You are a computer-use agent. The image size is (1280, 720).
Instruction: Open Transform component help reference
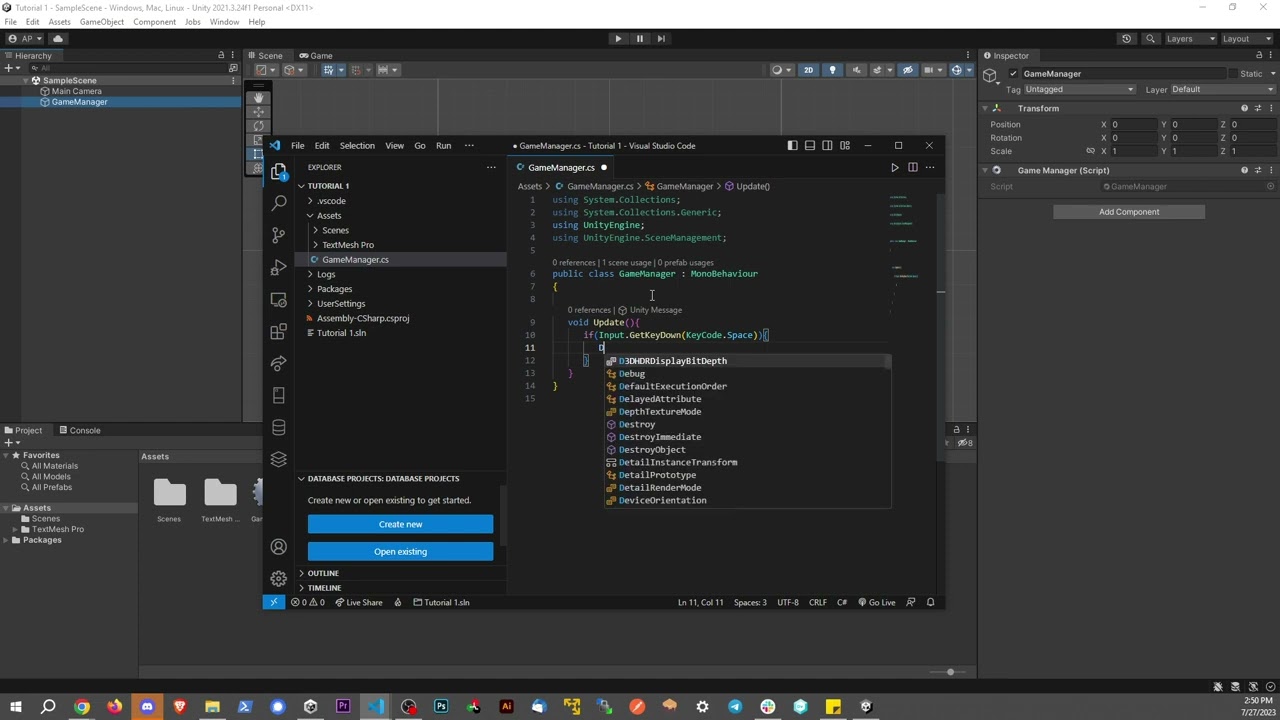coord(1244,108)
